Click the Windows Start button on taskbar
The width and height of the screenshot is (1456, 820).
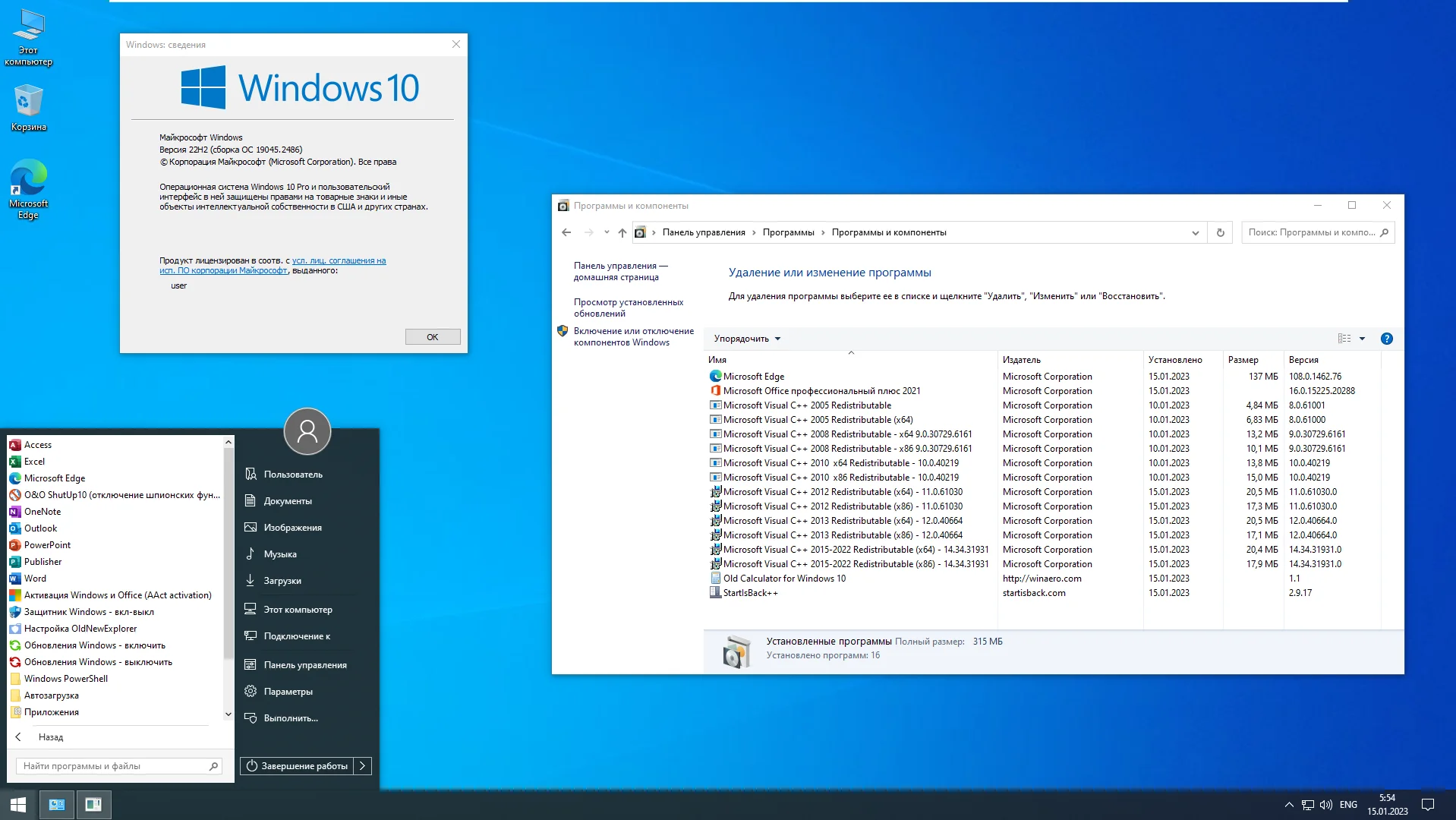(18, 805)
